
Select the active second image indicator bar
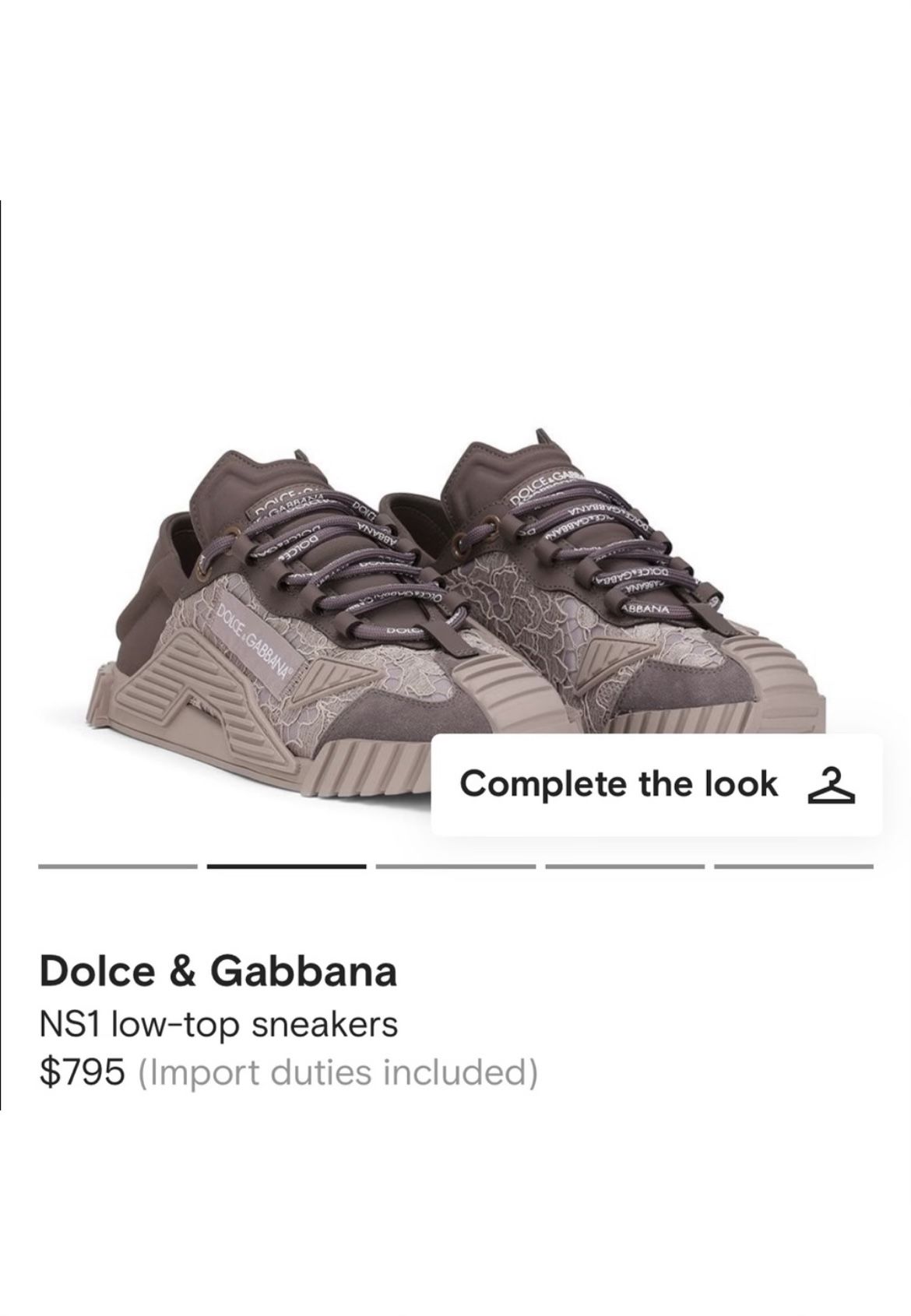(287, 866)
